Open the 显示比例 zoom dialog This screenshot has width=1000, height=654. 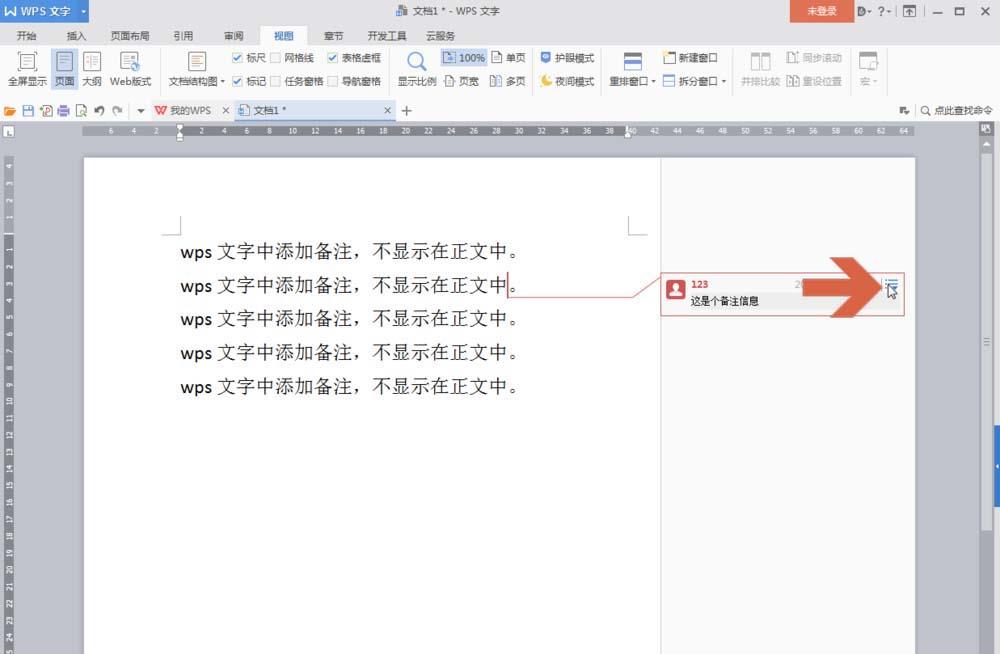click(x=416, y=68)
